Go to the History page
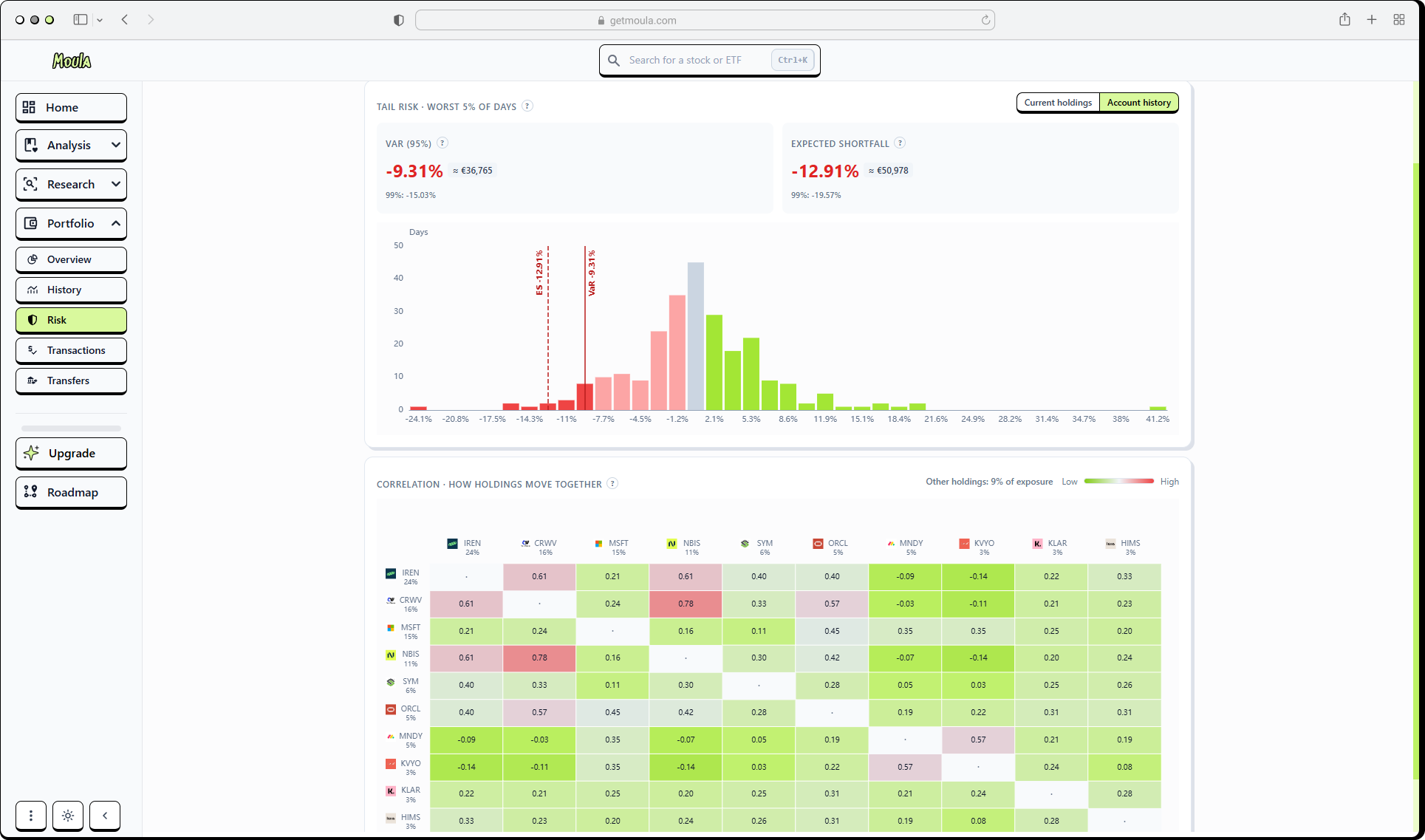The width and height of the screenshot is (1425, 840). click(71, 290)
